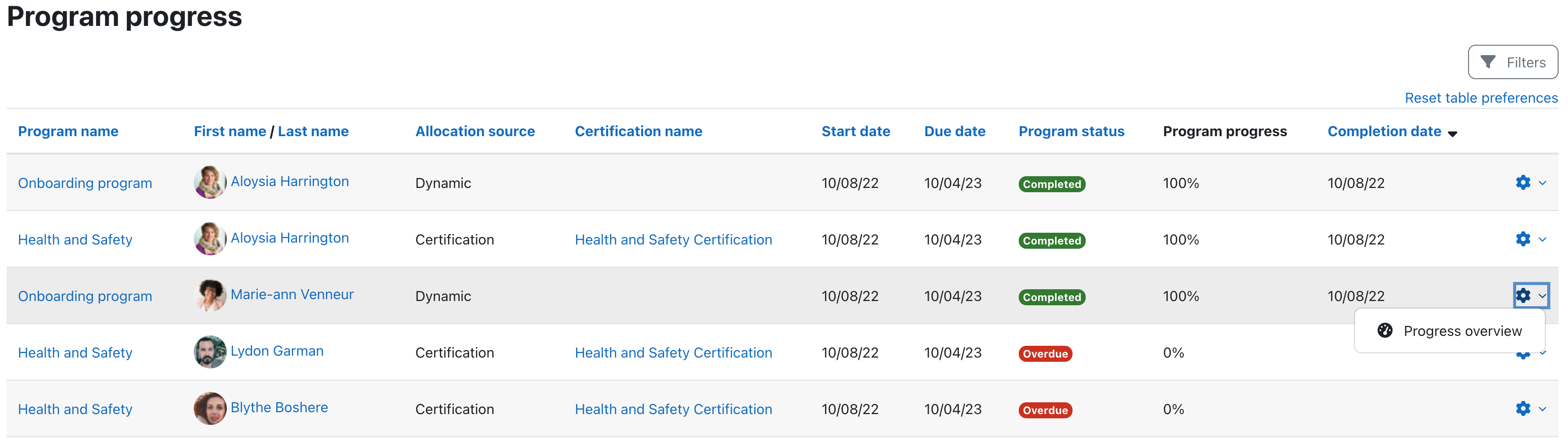This screenshot has height=440, width=1568.
Task: Open actions gear for Aloysia's Onboarding program row
Action: pyautogui.click(x=1522, y=183)
